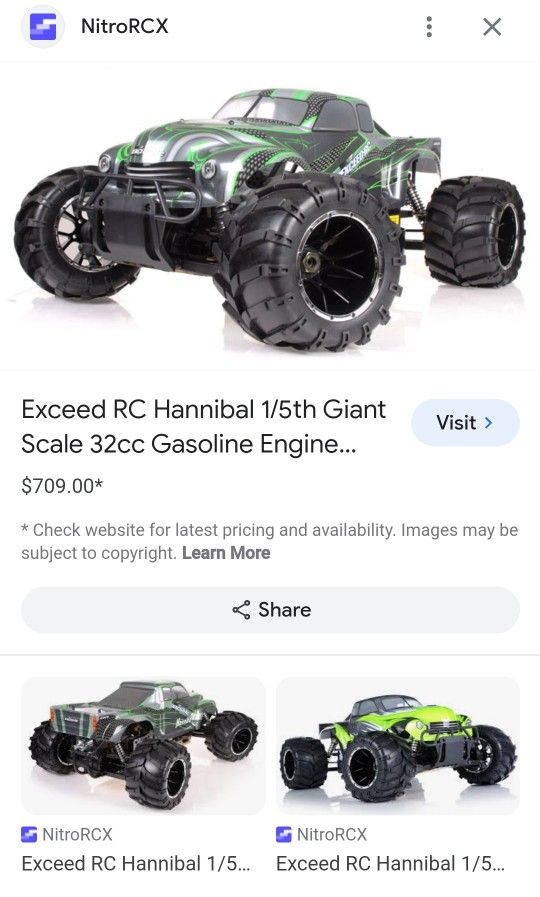Click NitroRCX source label under right thumbnail

[x=332, y=835]
